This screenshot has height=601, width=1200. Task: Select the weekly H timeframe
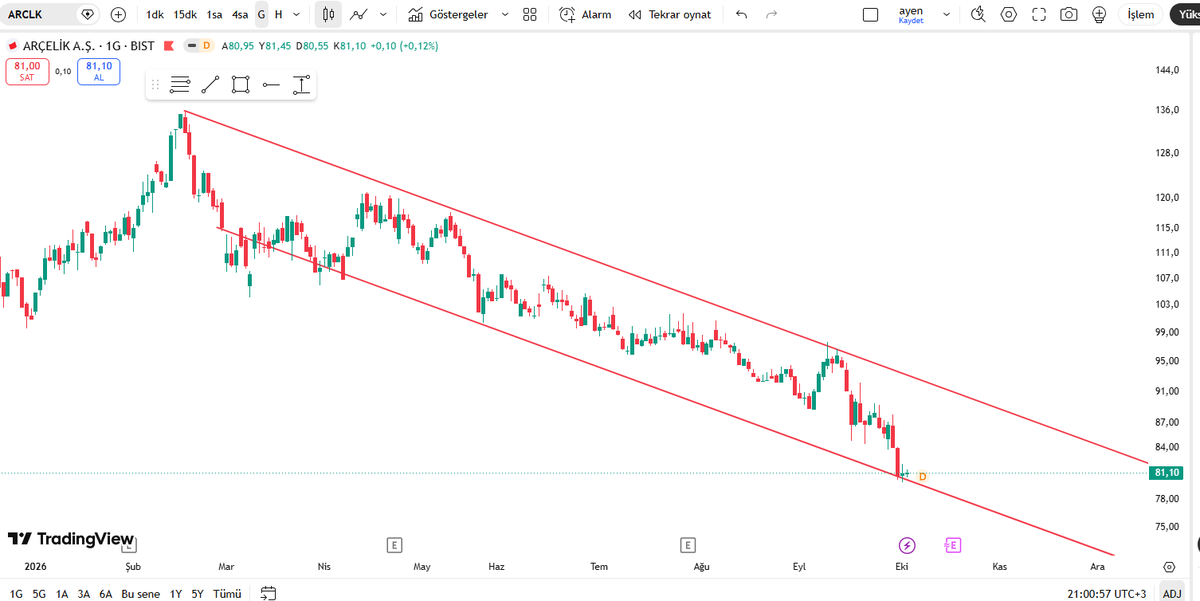278,15
